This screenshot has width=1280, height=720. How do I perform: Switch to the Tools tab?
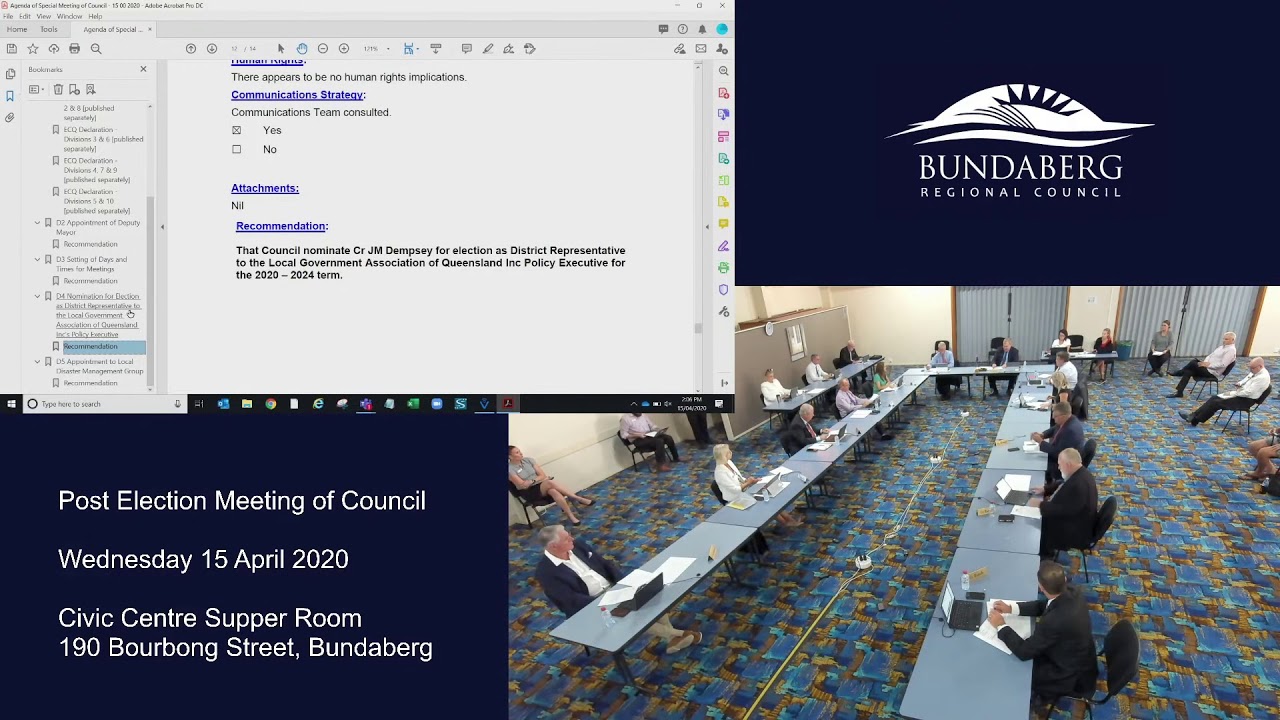pyautogui.click(x=48, y=29)
